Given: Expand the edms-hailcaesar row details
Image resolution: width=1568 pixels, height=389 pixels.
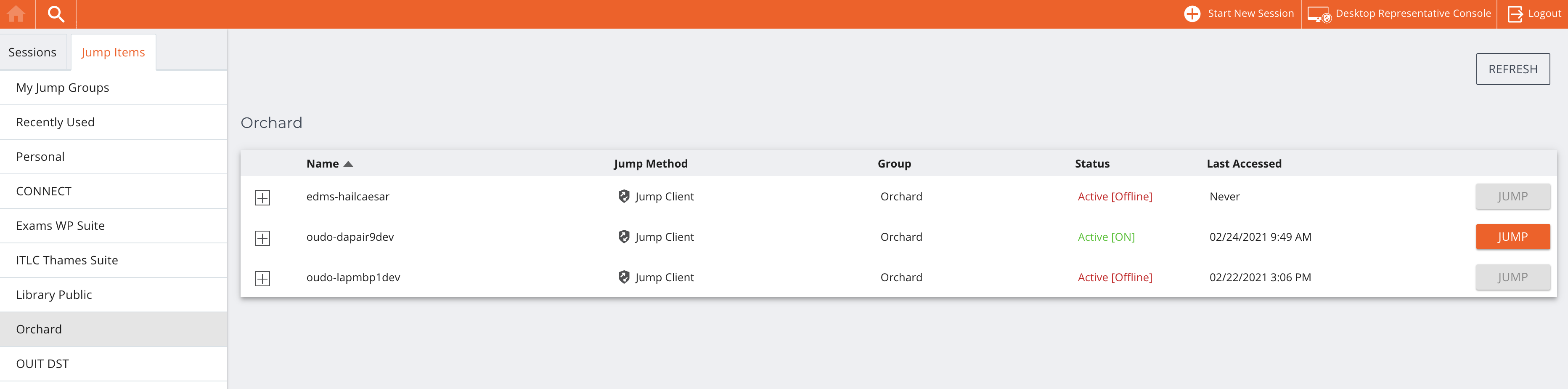Looking at the screenshot, I should click(262, 197).
